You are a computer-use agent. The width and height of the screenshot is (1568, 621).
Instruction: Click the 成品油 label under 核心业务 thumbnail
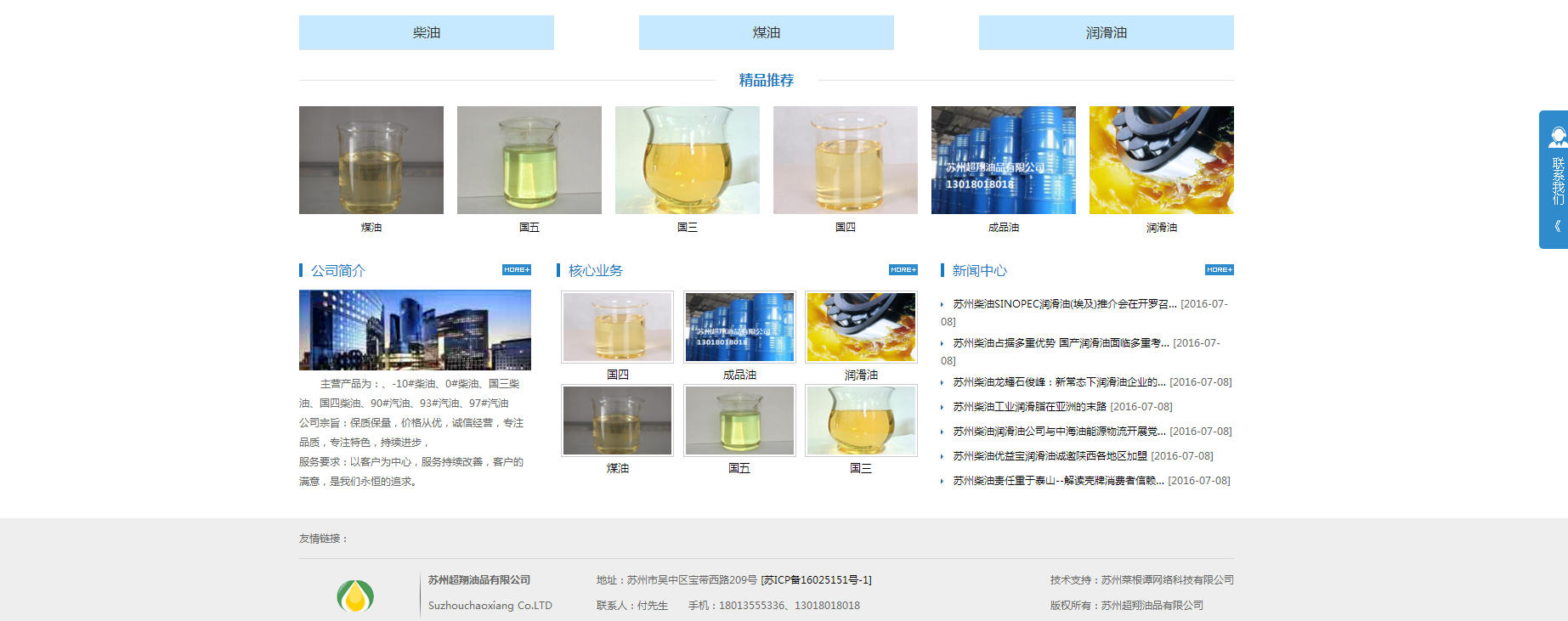pyautogui.click(x=739, y=375)
